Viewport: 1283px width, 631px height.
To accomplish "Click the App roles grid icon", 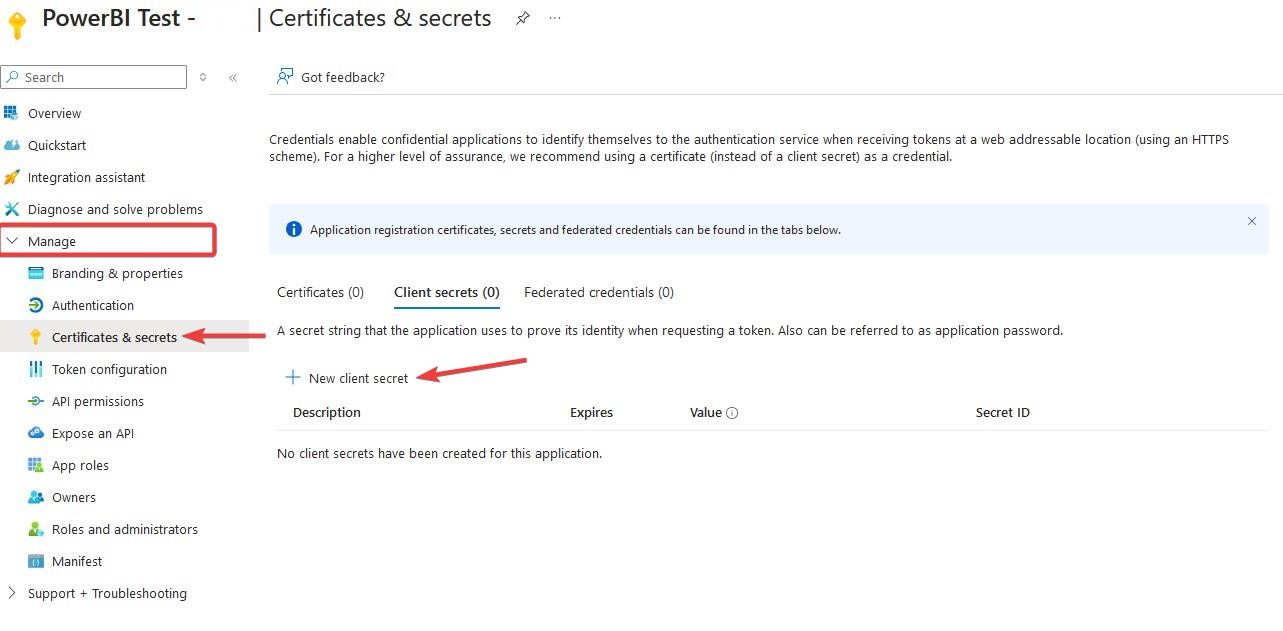I will [36, 465].
